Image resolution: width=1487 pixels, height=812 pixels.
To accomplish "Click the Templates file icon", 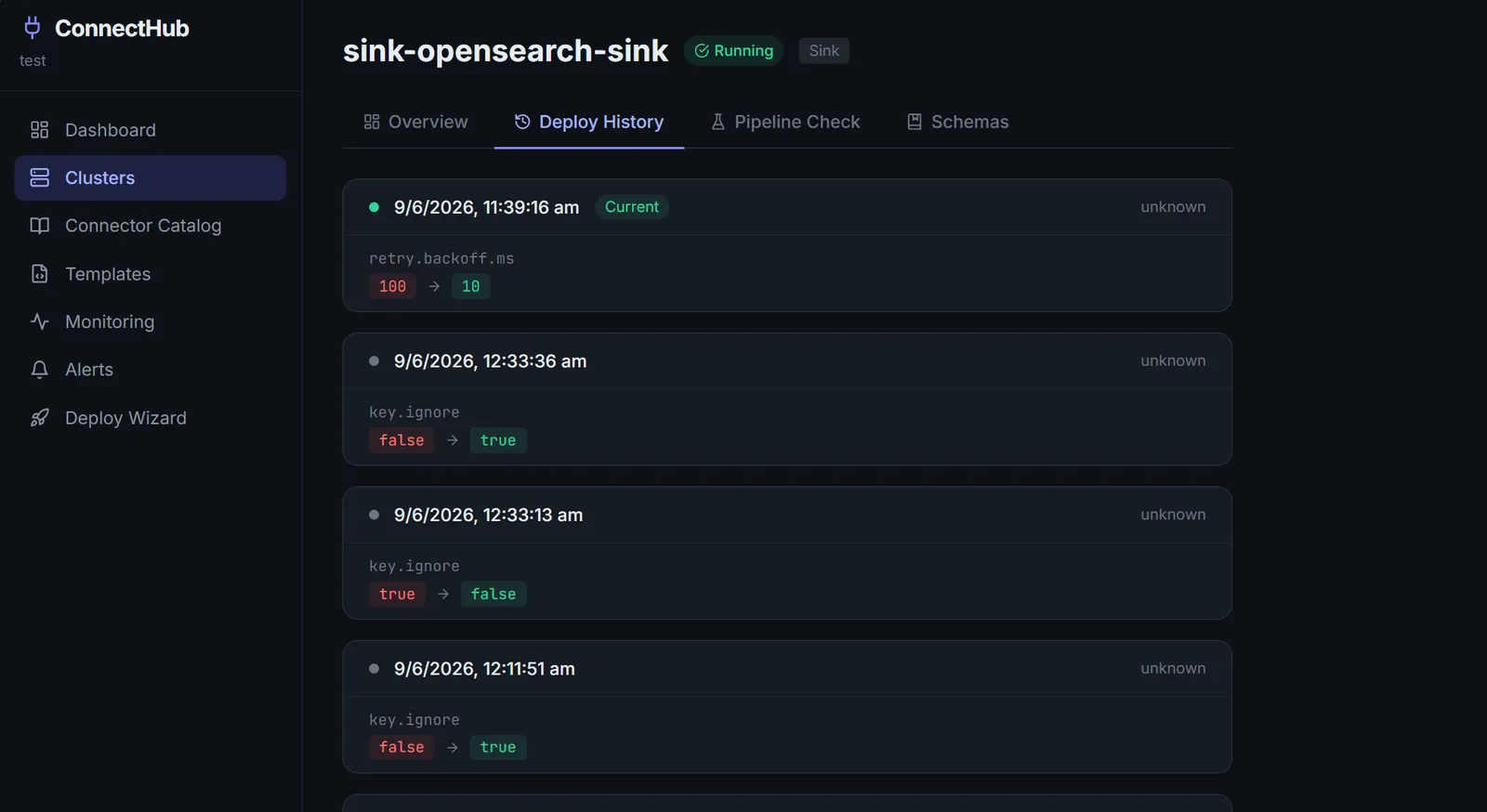I will tap(39, 274).
